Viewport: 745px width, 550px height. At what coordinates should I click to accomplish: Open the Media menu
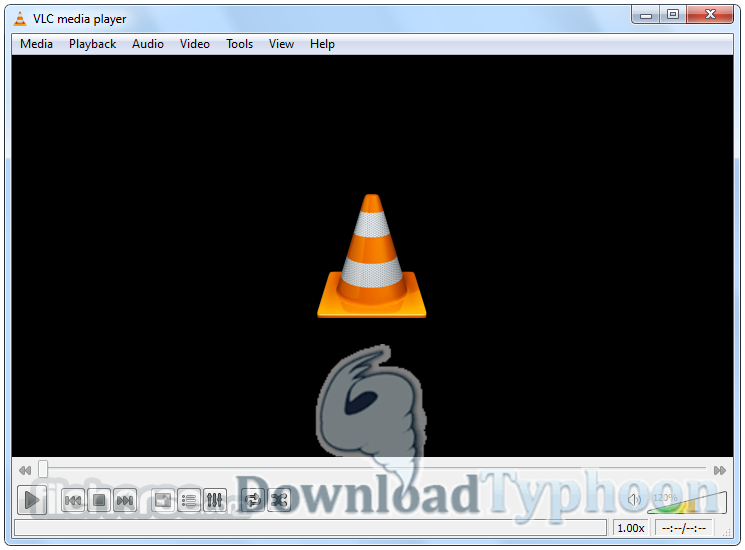coord(36,44)
